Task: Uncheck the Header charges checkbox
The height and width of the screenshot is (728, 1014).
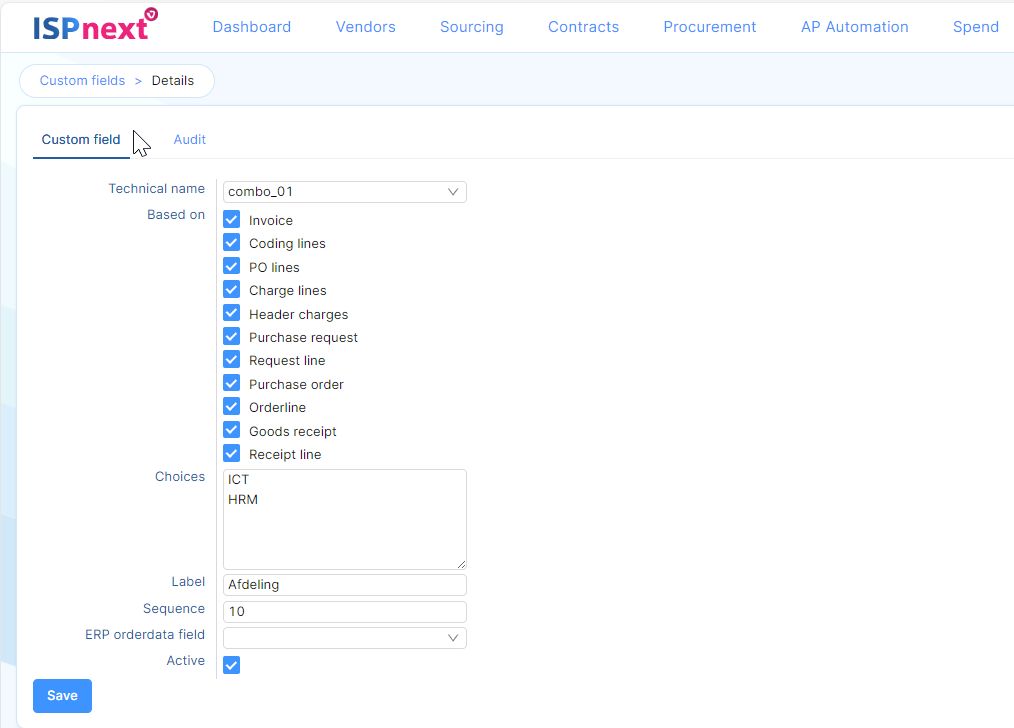Action: pyautogui.click(x=232, y=313)
